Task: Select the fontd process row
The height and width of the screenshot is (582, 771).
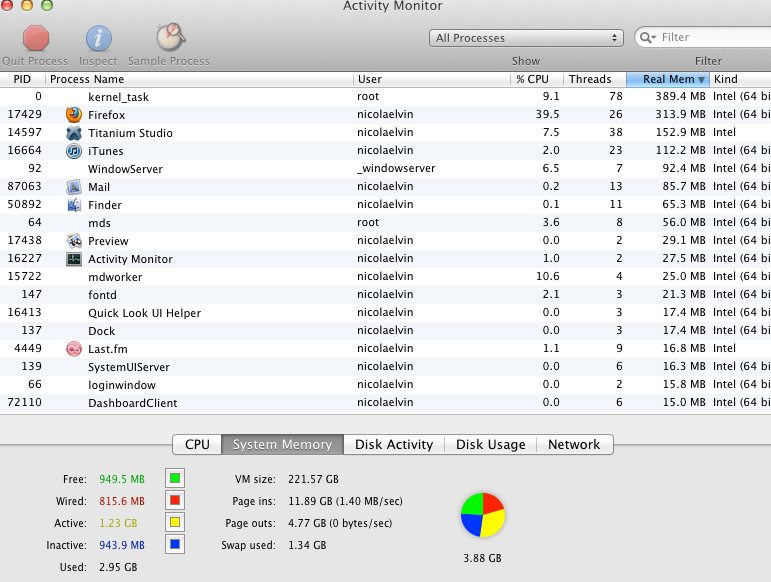Action: [x=386, y=295]
